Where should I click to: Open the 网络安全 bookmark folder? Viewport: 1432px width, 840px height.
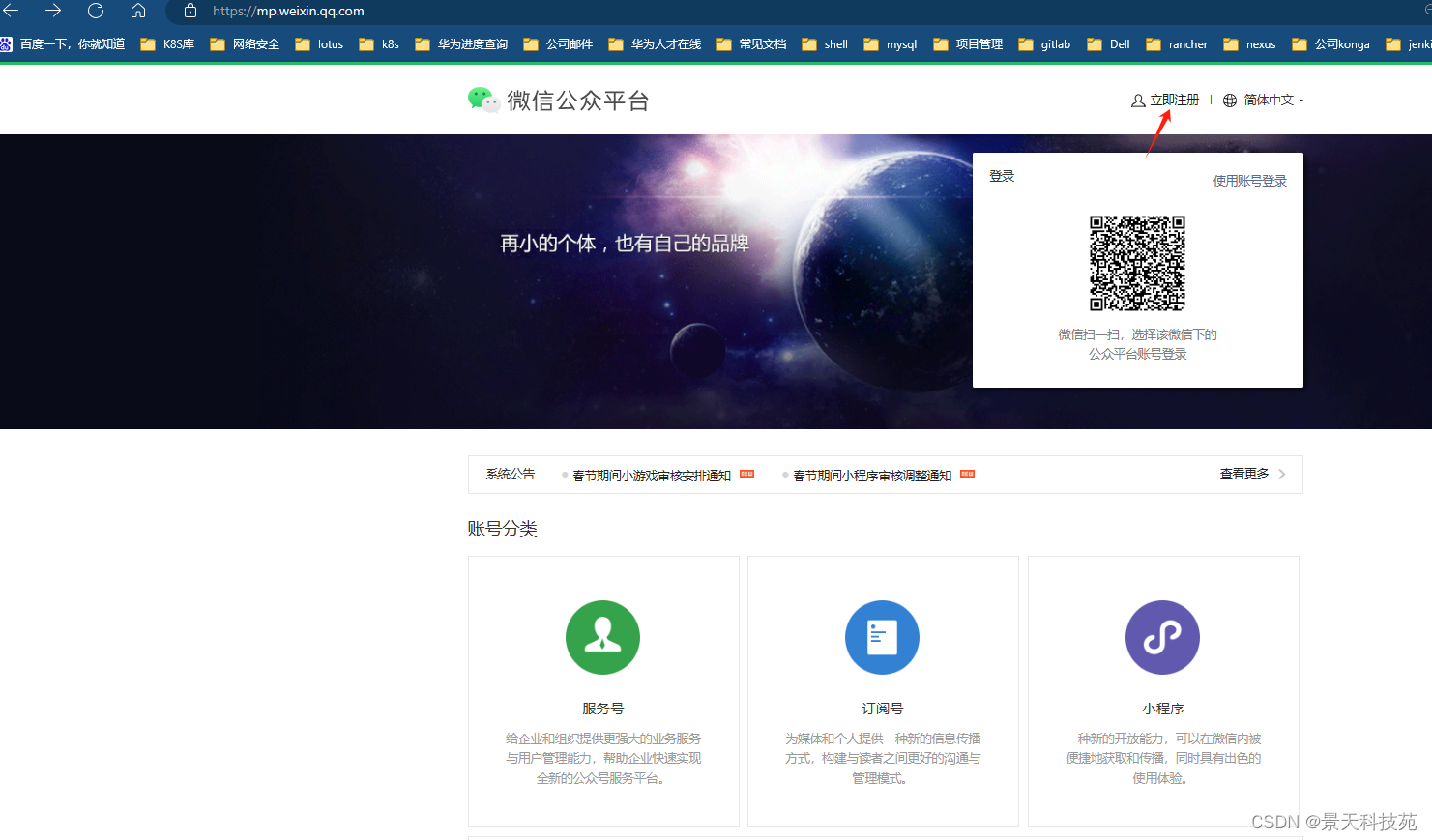[245, 44]
